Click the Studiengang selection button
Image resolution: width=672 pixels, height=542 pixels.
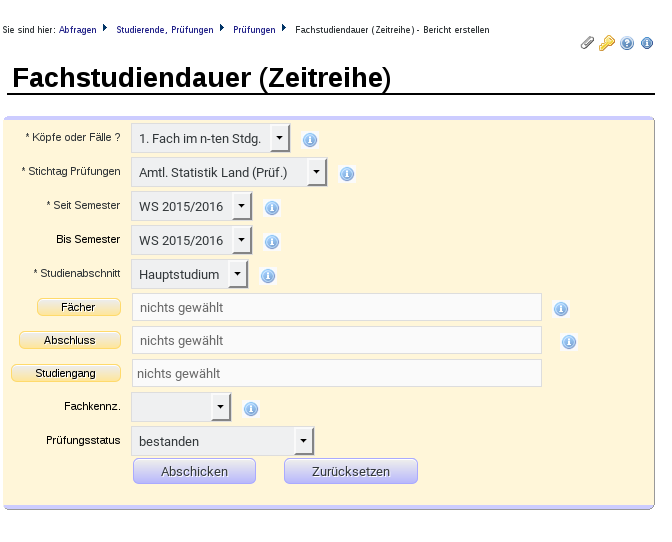66,373
